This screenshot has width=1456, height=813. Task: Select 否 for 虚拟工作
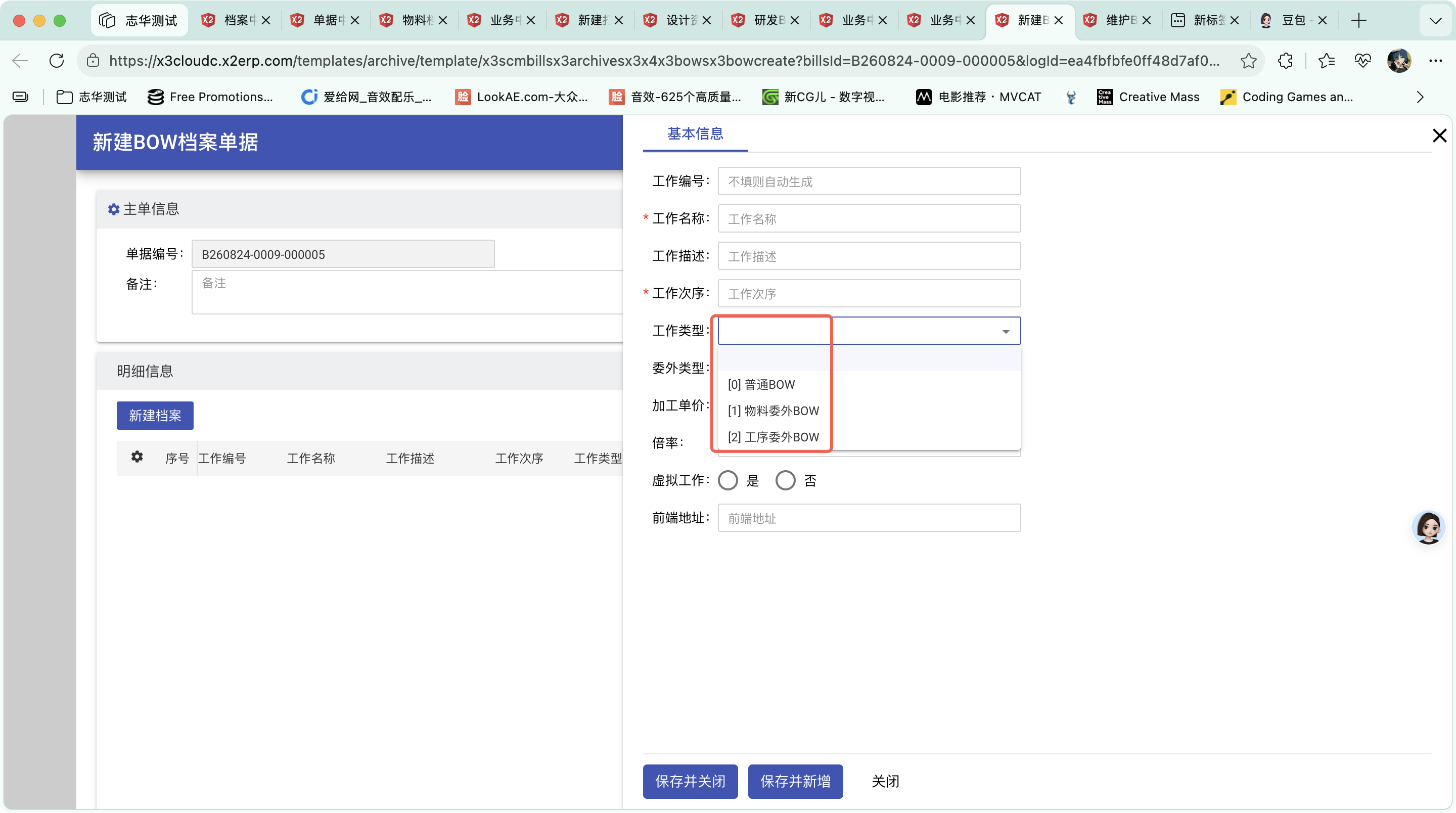click(x=785, y=480)
